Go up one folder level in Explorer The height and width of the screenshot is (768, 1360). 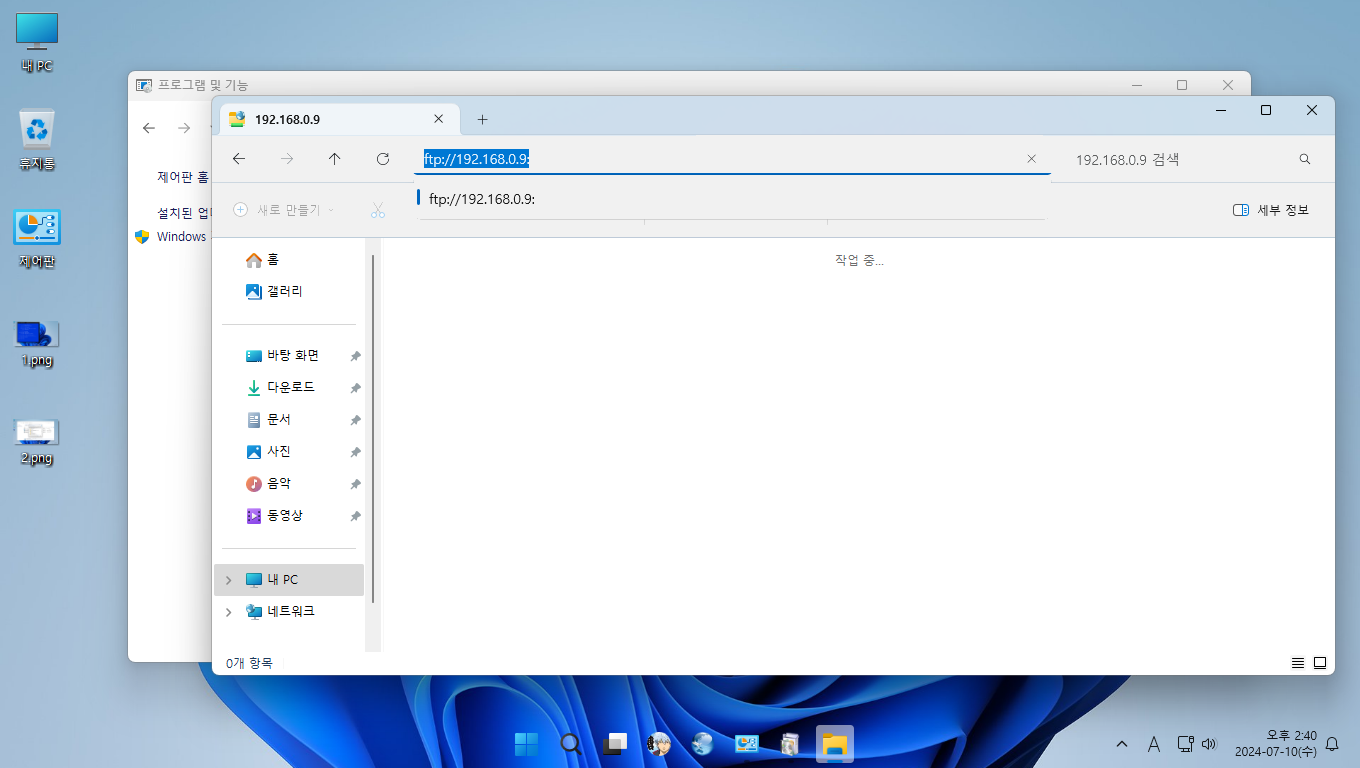point(335,159)
